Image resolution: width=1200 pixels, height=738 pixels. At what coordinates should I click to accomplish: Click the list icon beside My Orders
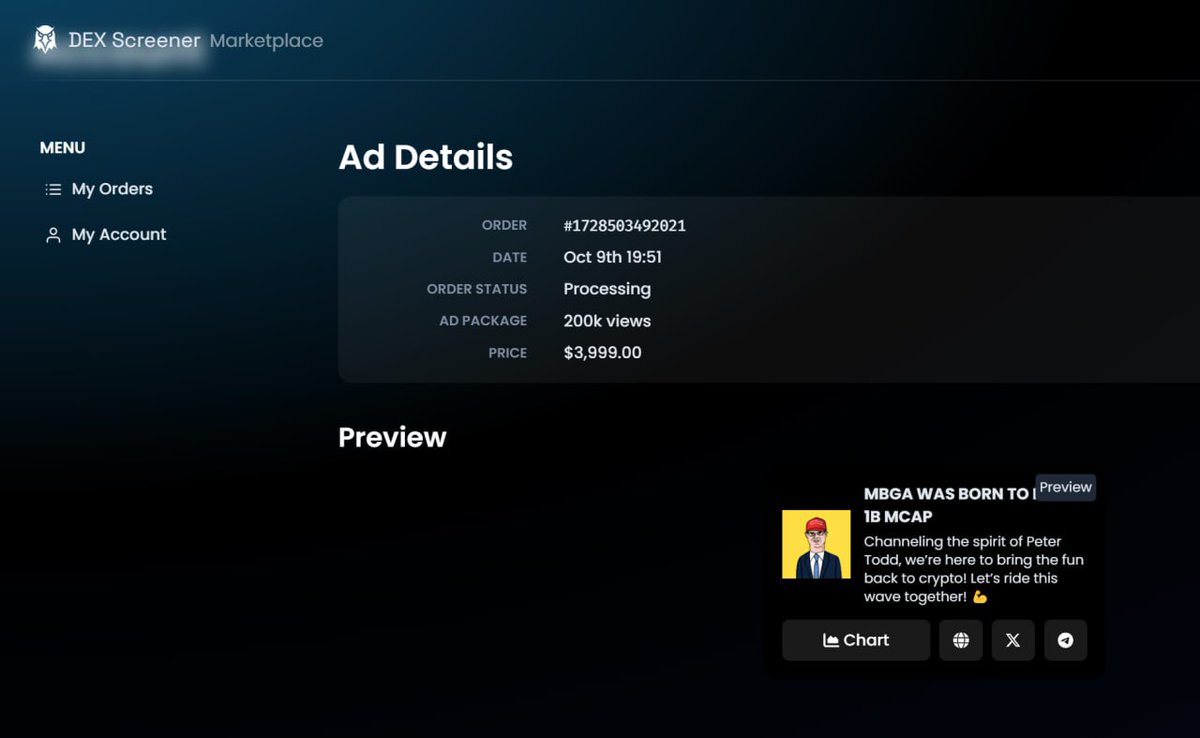click(x=51, y=189)
